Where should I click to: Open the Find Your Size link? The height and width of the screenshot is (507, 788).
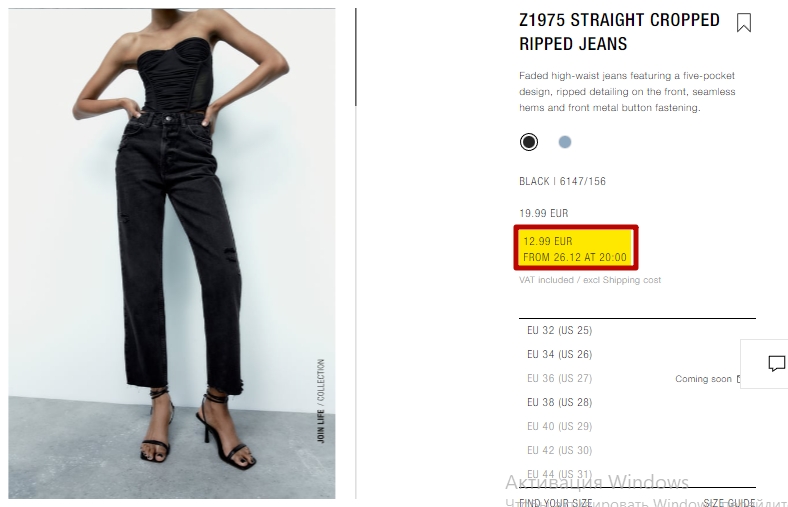556,502
